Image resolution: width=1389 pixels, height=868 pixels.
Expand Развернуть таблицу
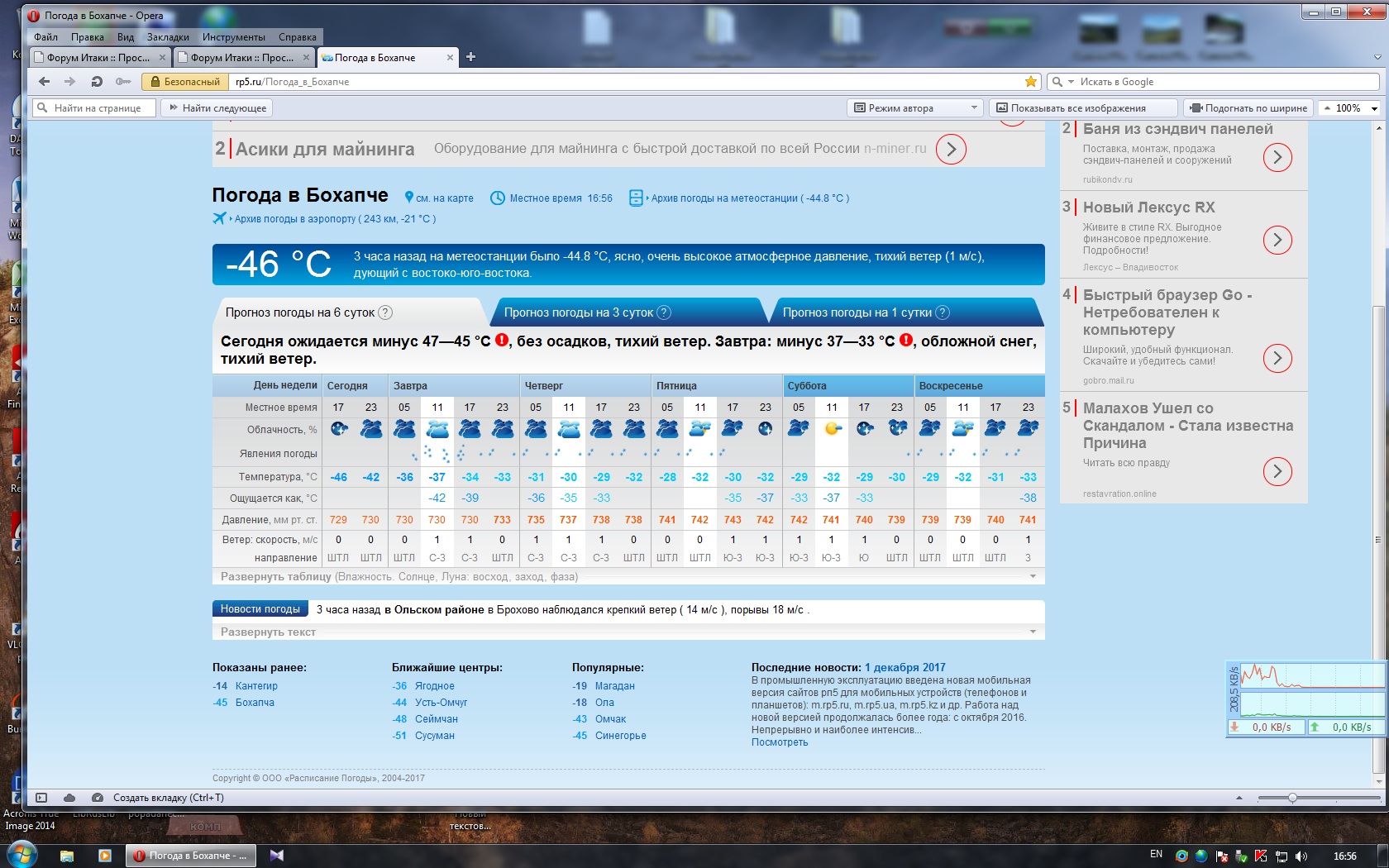click(x=628, y=576)
